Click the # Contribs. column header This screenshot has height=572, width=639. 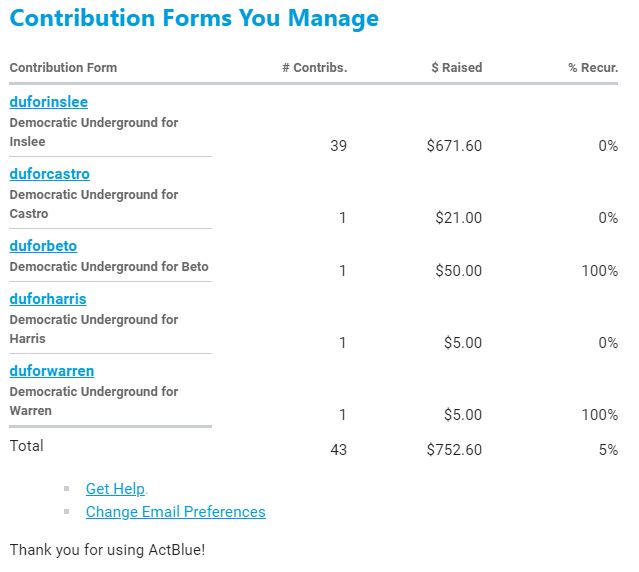tap(314, 68)
